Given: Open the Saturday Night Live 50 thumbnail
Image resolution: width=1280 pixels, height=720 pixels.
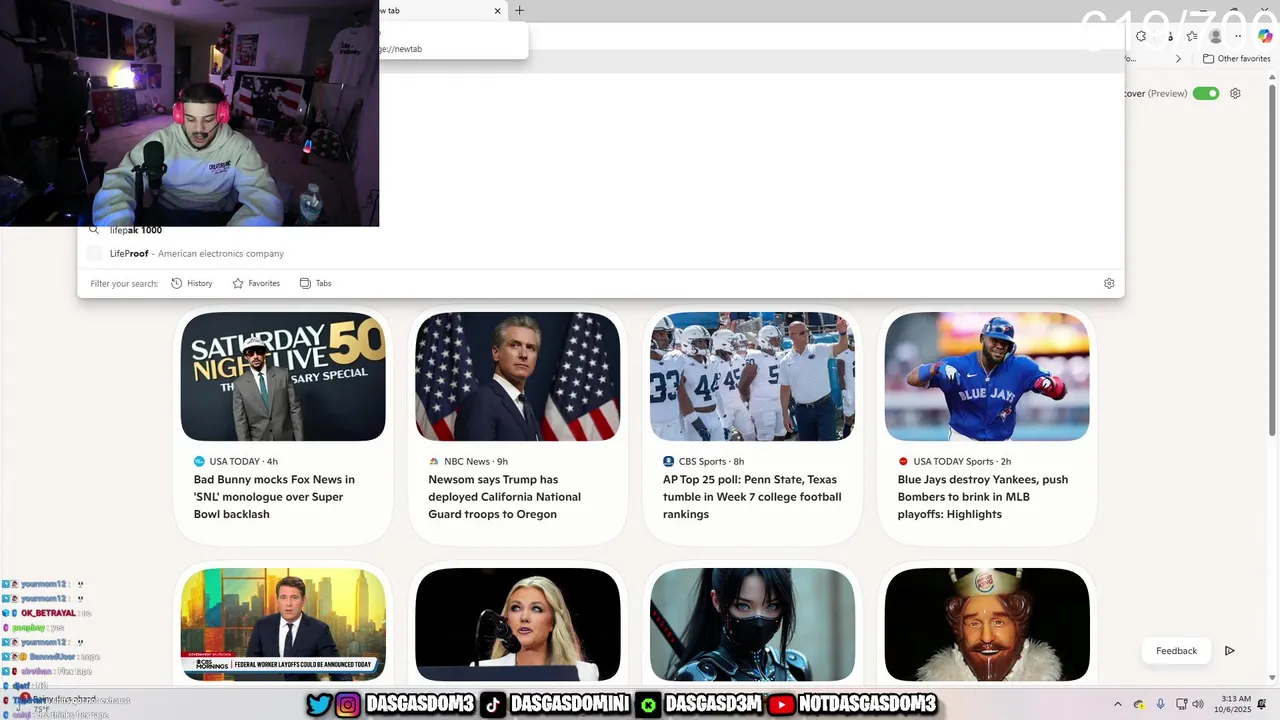Looking at the screenshot, I should (283, 376).
